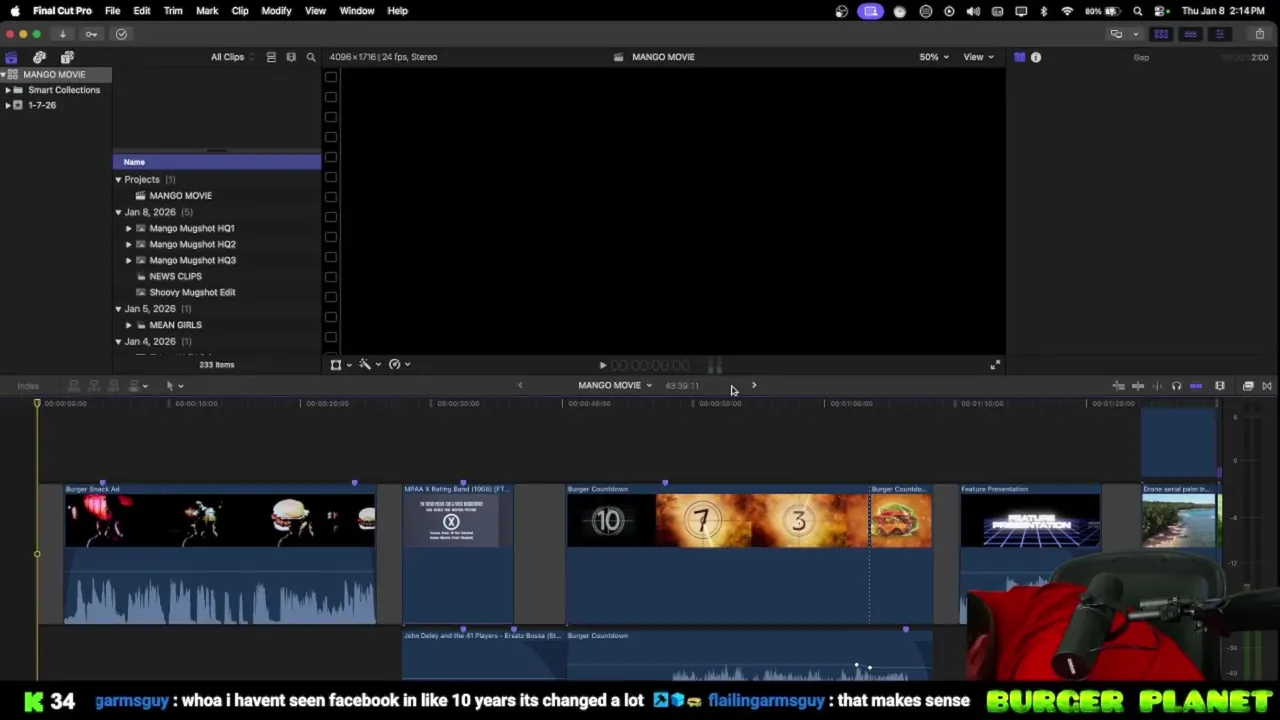Click the browser search magnifier icon
This screenshot has height=720, width=1280.
click(311, 57)
